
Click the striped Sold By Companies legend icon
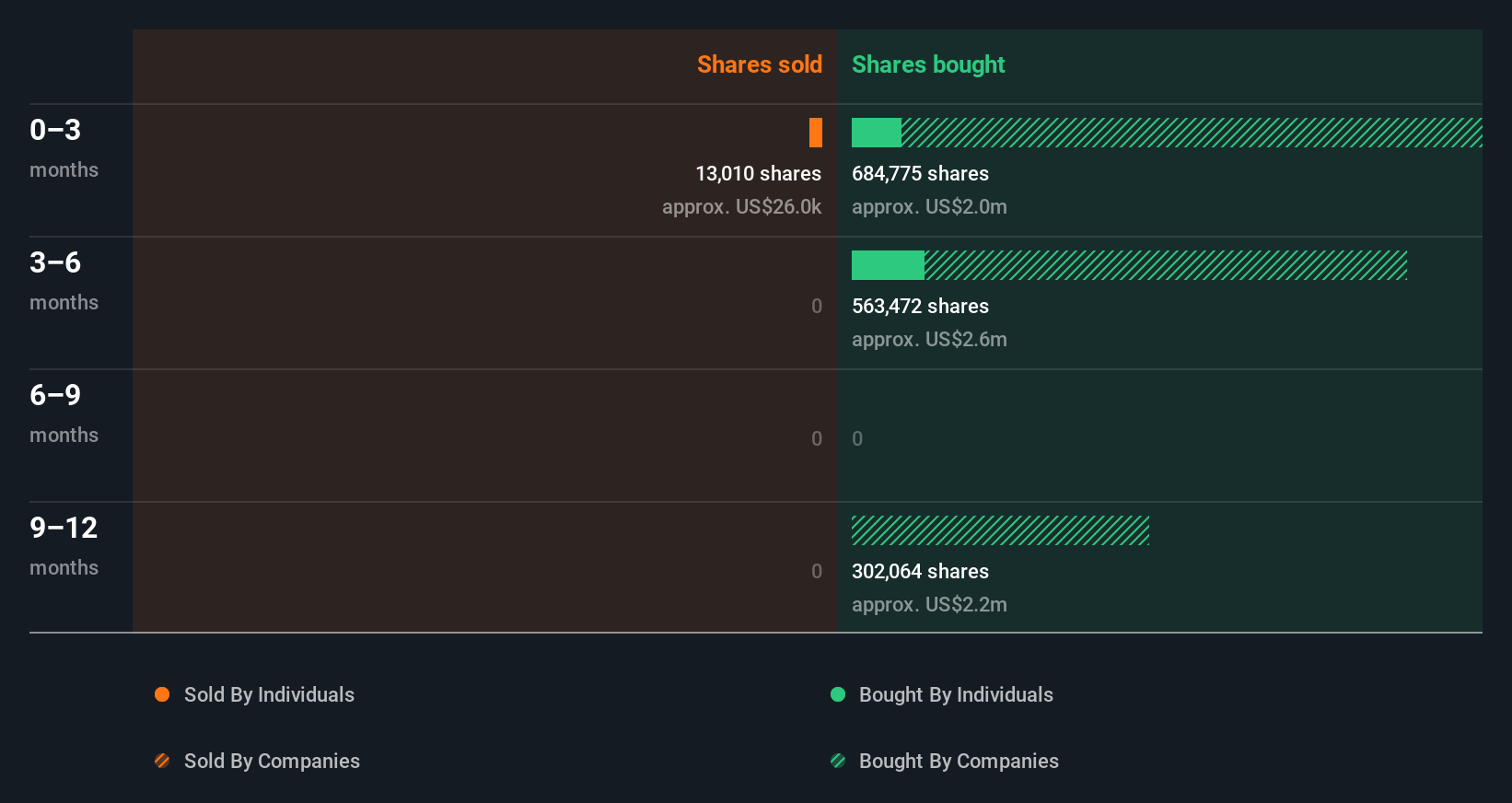point(162,761)
